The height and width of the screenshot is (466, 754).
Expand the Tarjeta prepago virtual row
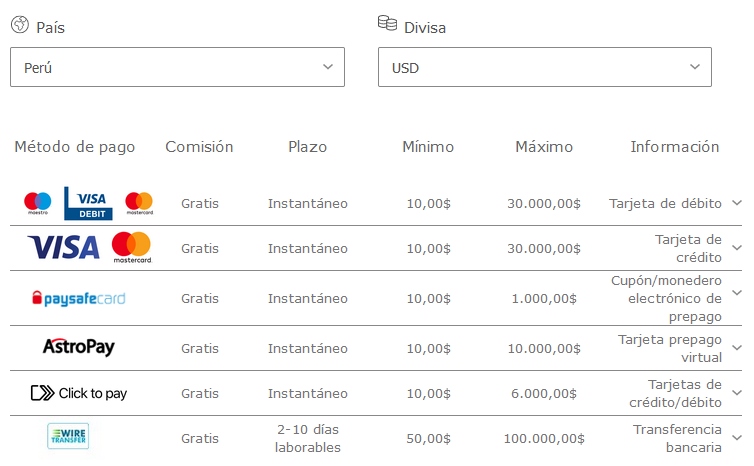coord(737,348)
